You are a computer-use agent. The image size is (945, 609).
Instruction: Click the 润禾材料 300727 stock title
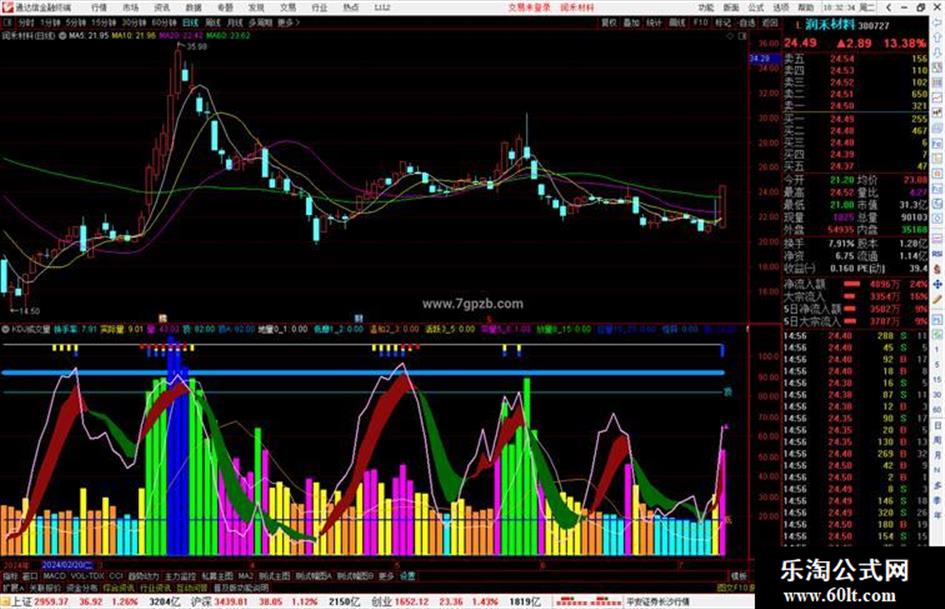pos(849,25)
